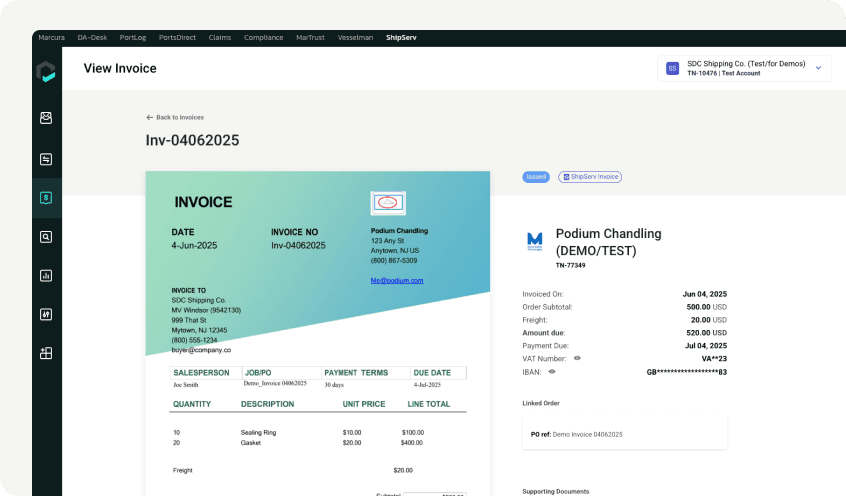Click the Gasket line item
This screenshot has width=846, height=496.
coord(250,443)
